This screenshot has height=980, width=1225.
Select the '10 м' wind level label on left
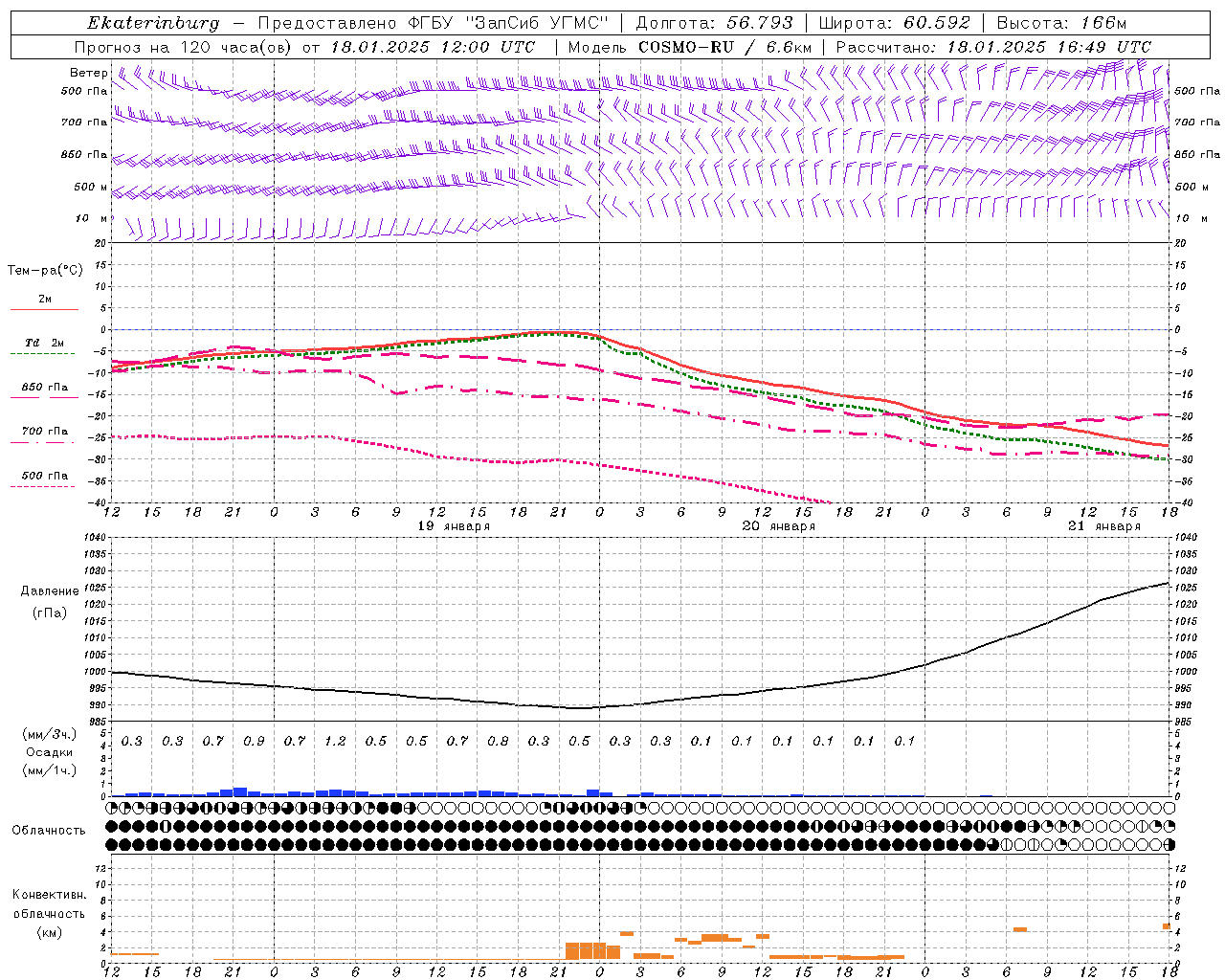pos(92,218)
